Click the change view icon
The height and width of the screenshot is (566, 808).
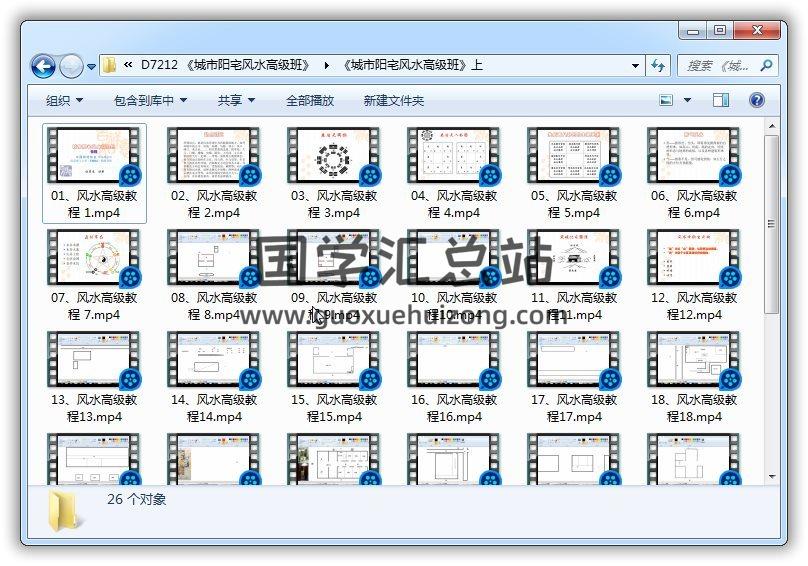pyautogui.click(x=667, y=100)
